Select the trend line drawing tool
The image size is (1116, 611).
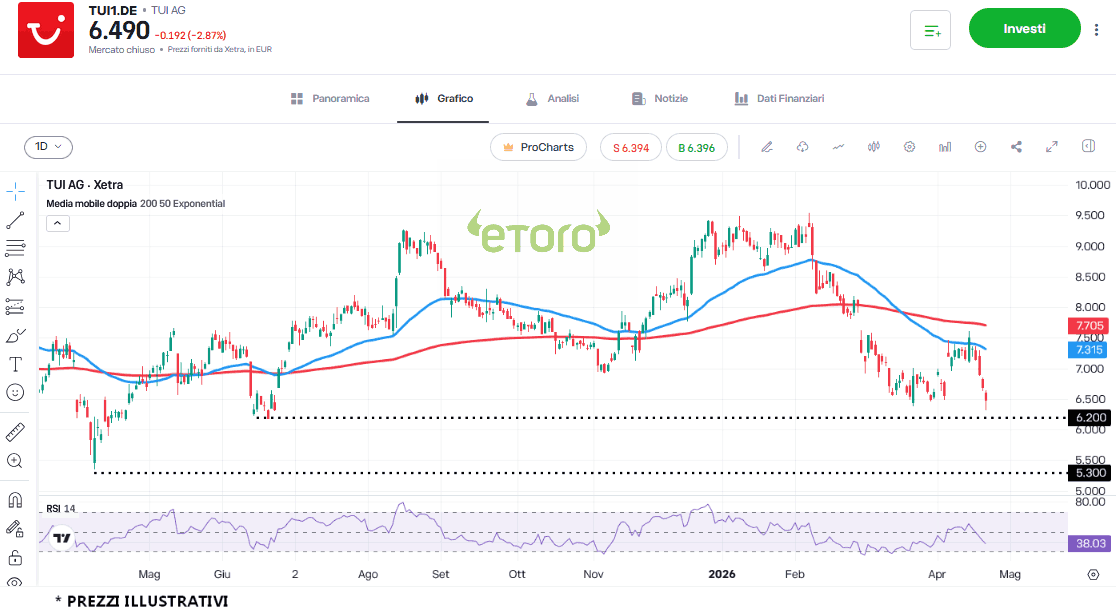[x=15, y=220]
